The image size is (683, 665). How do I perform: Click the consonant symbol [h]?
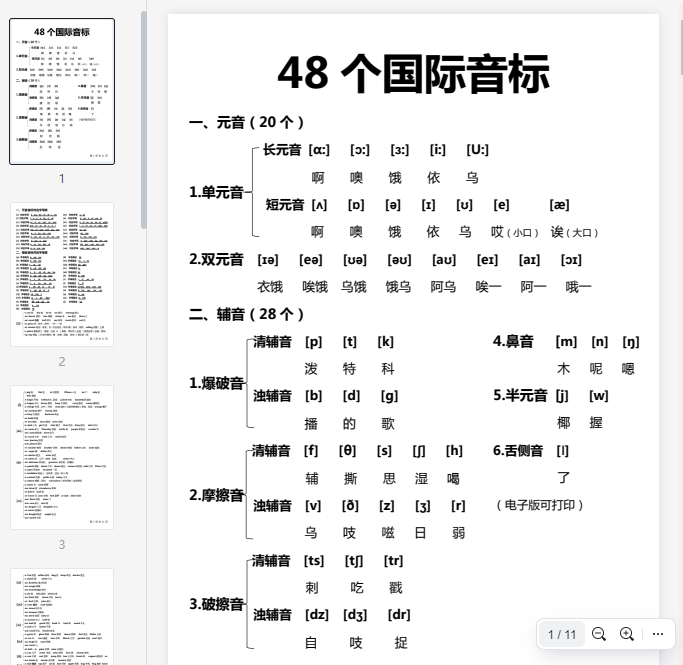pyautogui.click(x=454, y=451)
